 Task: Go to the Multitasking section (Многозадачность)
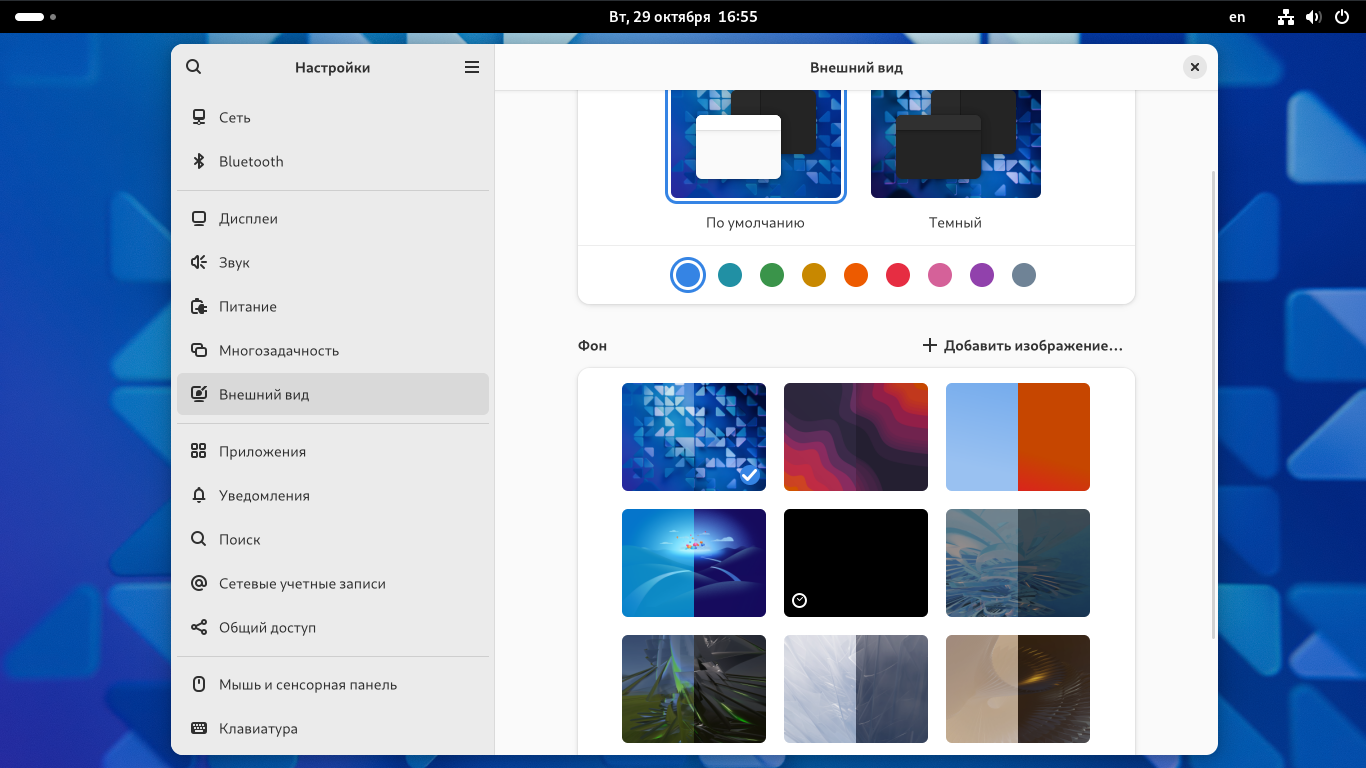pos(279,350)
